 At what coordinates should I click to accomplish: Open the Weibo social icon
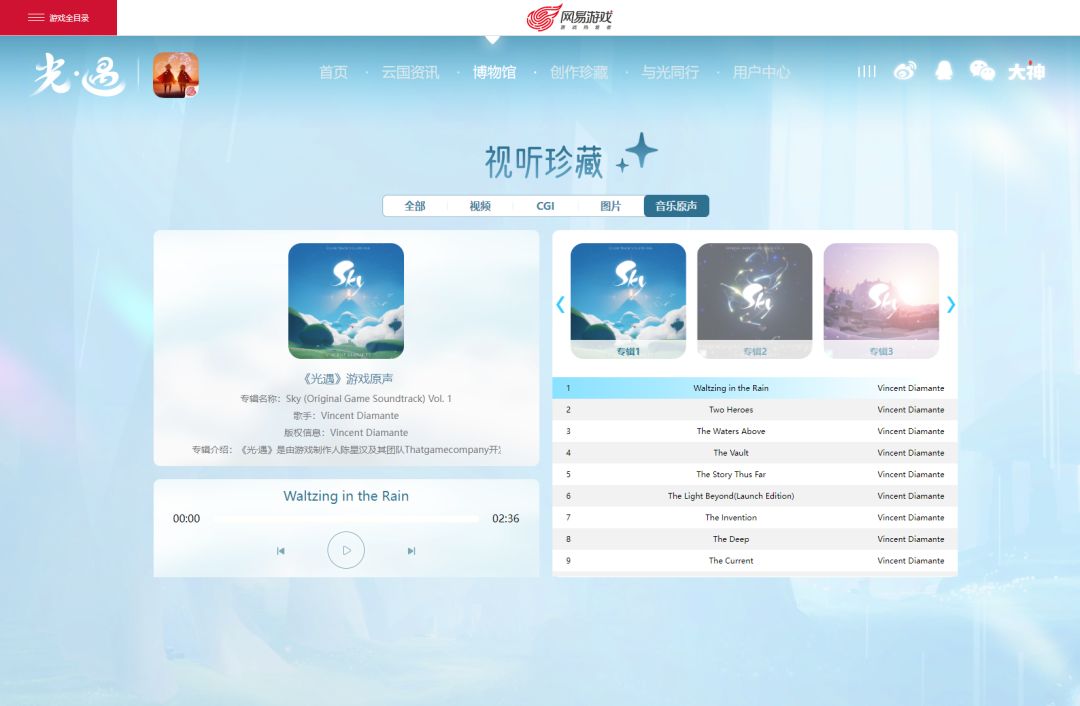point(905,71)
